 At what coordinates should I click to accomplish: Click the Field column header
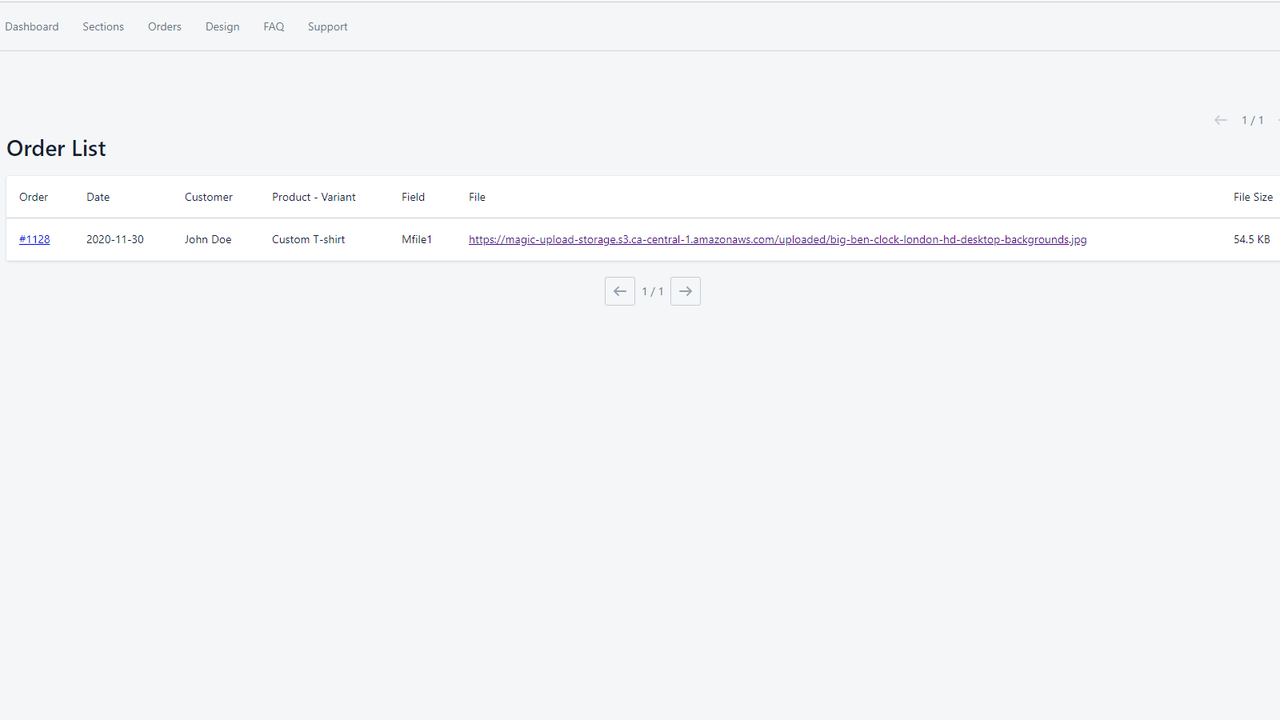(413, 197)
